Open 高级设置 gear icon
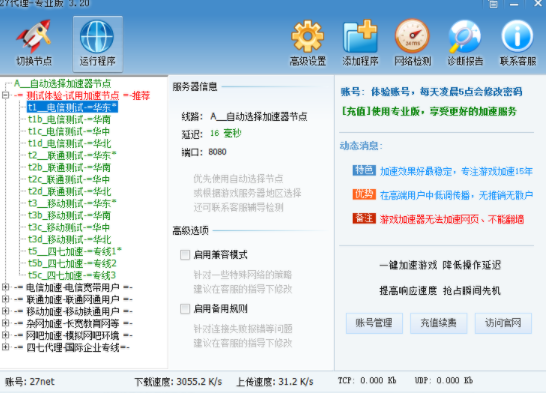 [x=307, y=37]
